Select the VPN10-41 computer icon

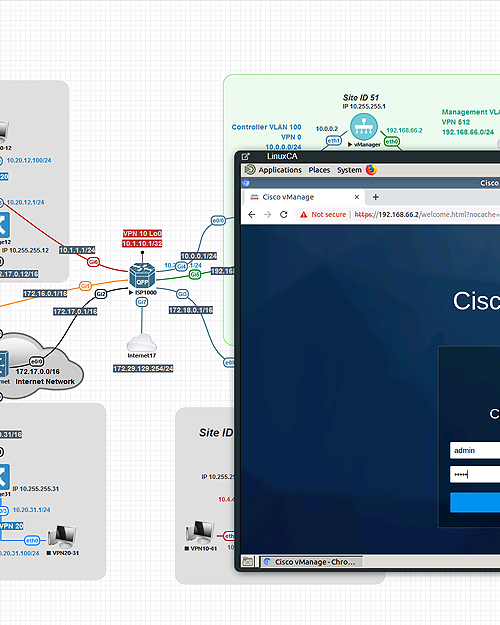[200, 532]
